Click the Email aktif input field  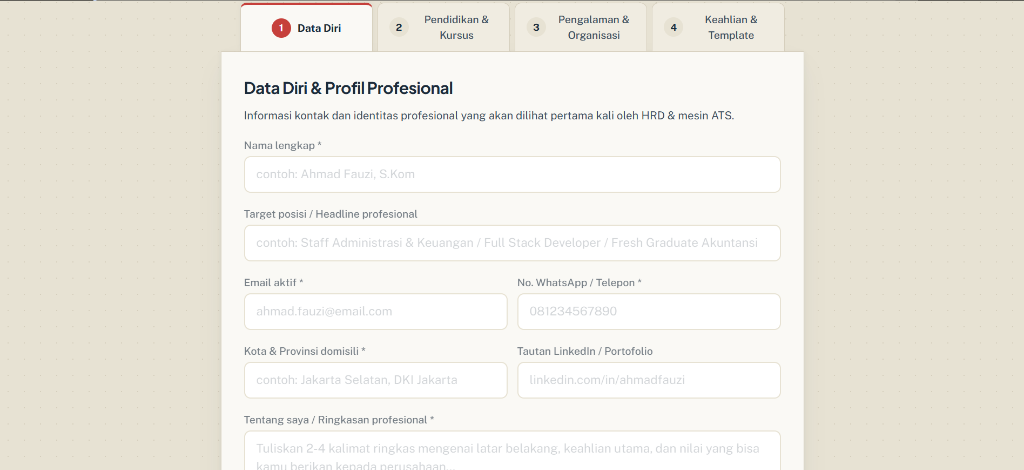tap(376, 311)
